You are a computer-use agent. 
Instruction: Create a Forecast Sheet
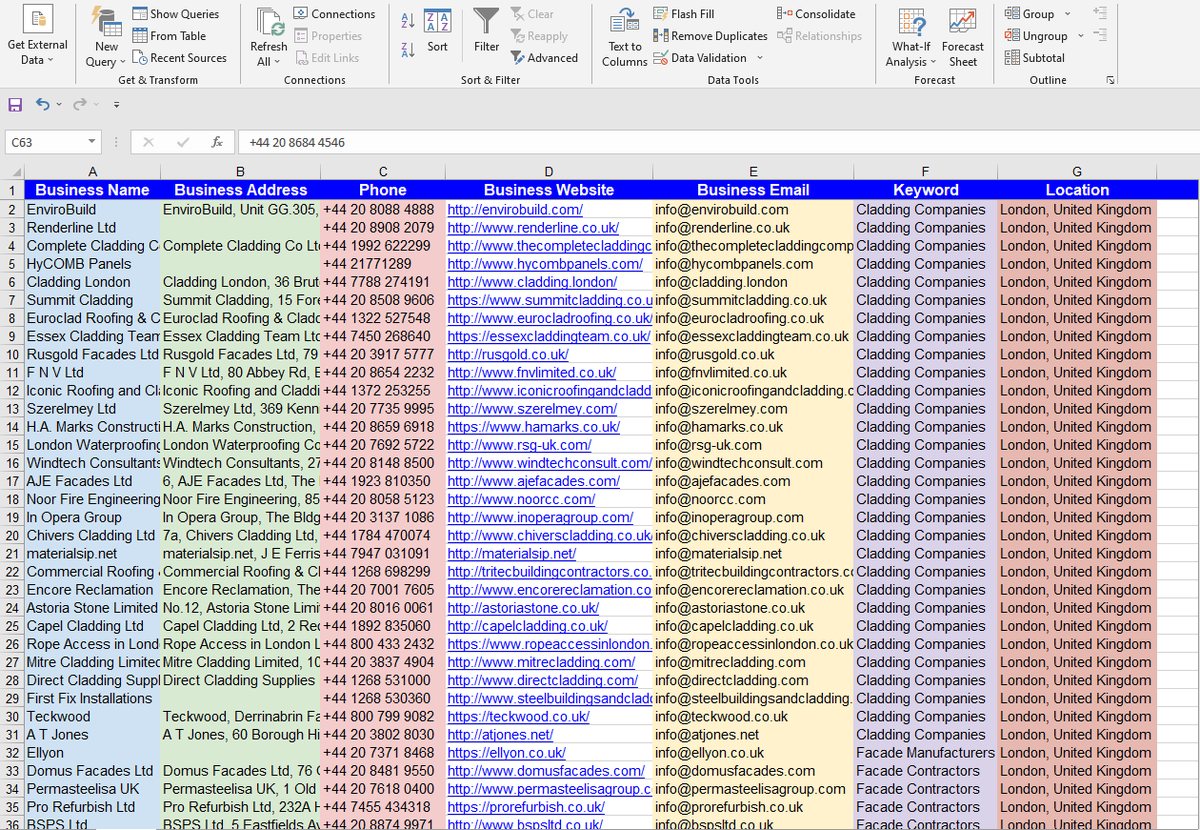pyautogui.click(x=963, y=38)
